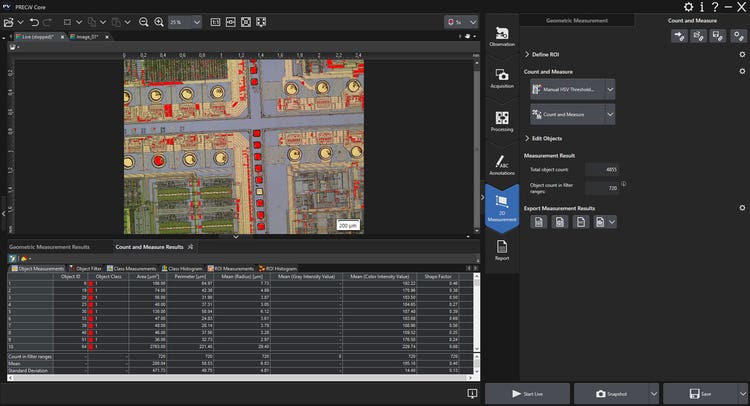This screenshot has width=750, height=406.
Task: Expand the Define ROI section
Action: (527, 54)
